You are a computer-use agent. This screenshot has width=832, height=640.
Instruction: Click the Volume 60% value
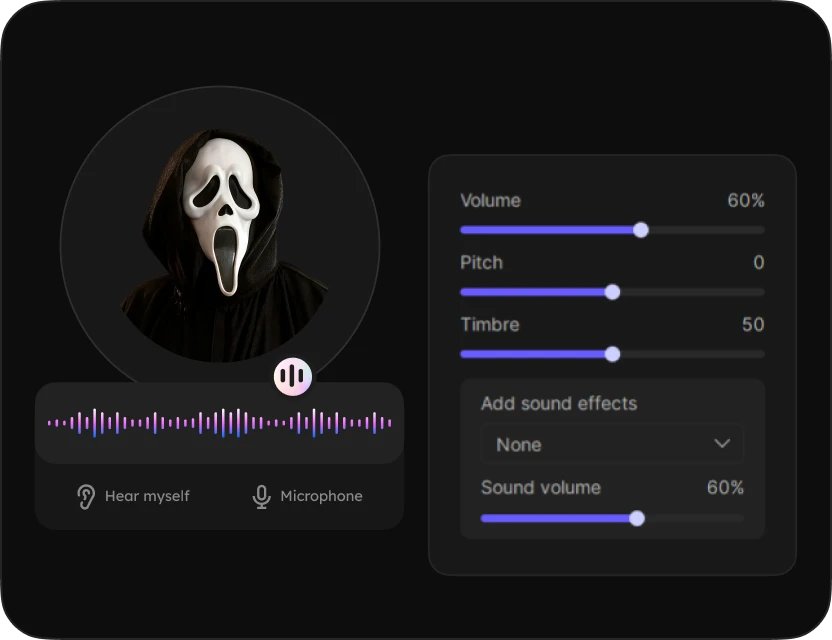746,201
